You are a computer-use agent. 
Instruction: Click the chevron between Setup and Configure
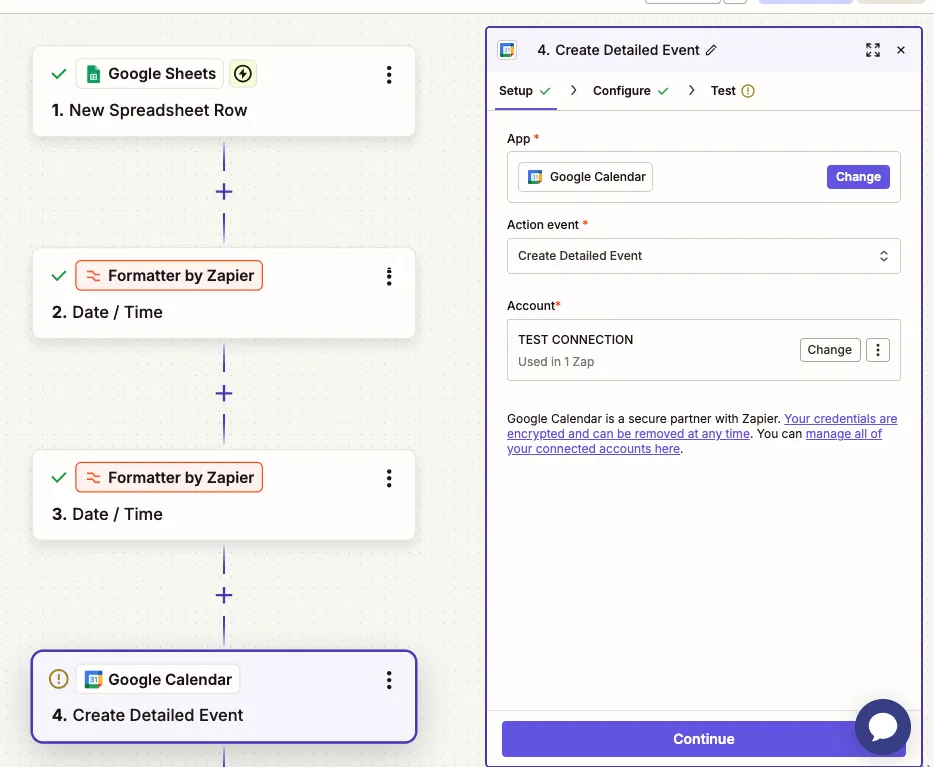tap(573, 91)
